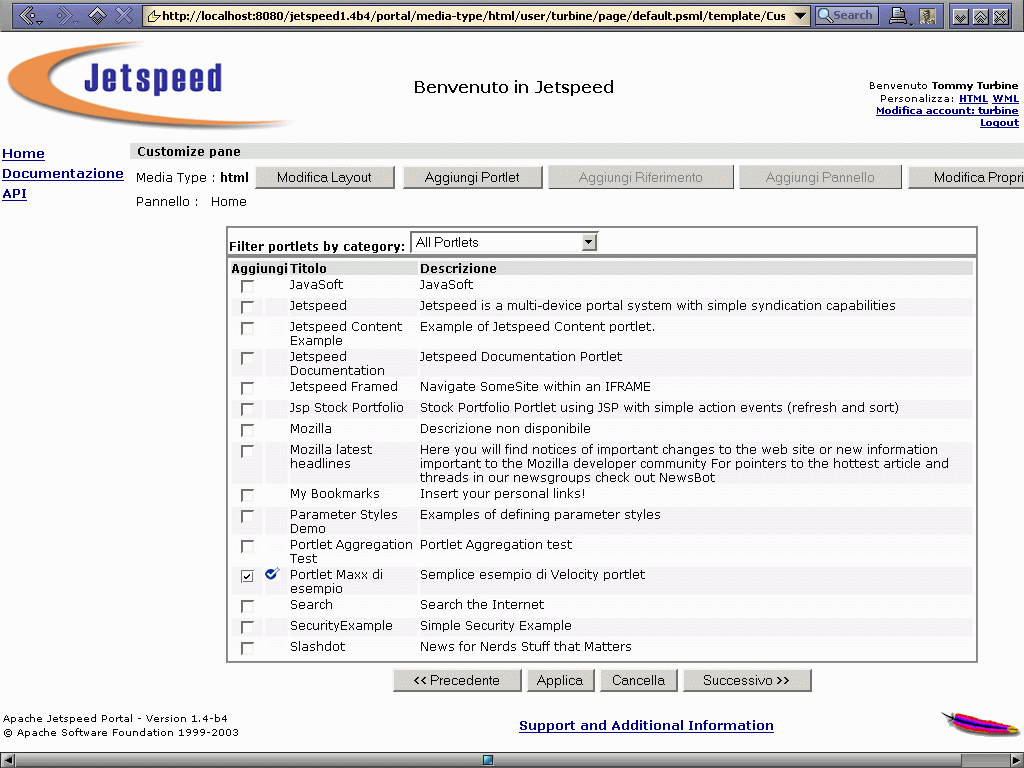Click the 'Insert your personal links!' text
This screenshot has height=768, width=1024.
[502, 494]
